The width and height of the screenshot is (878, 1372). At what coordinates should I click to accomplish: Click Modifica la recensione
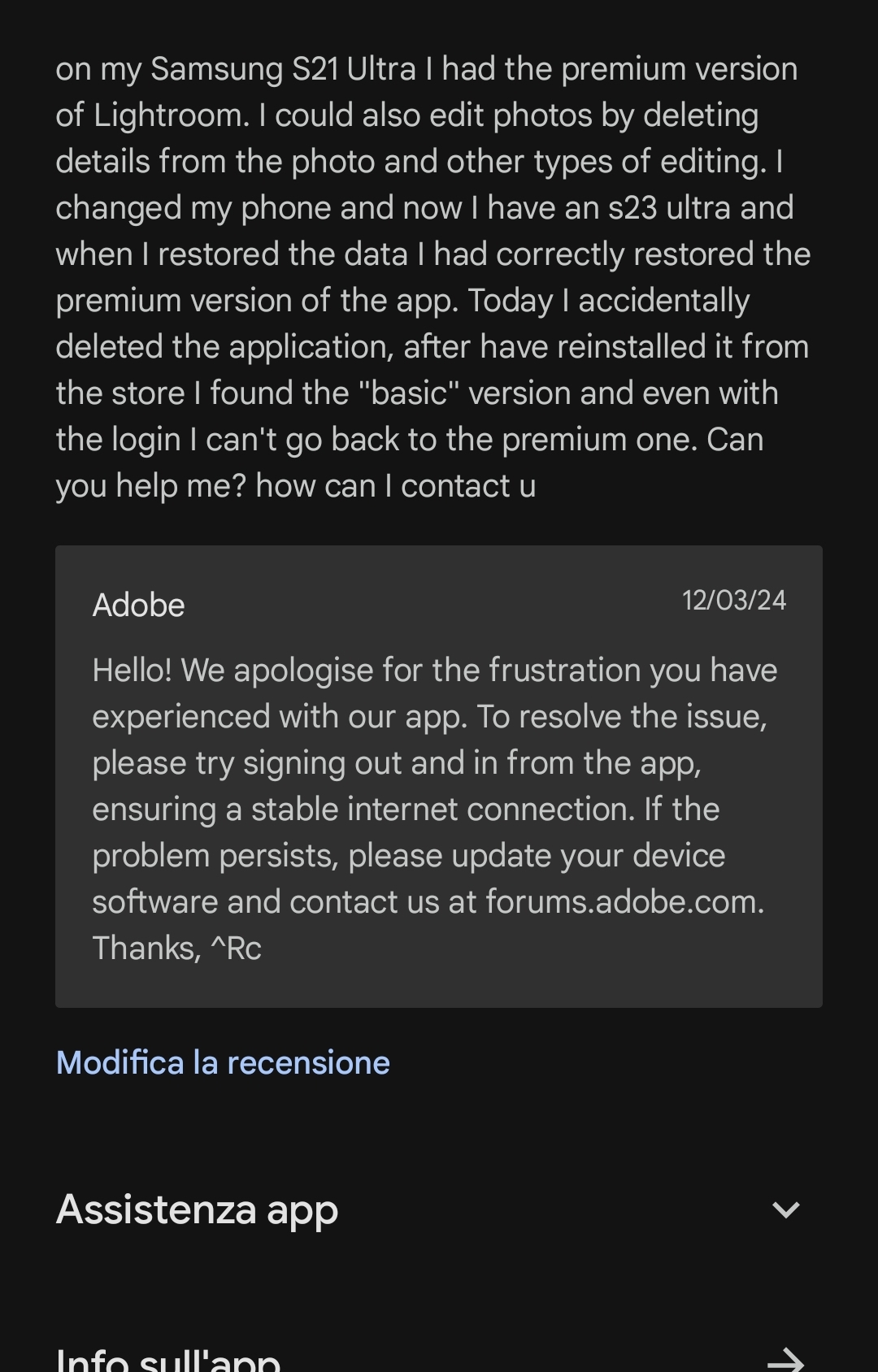click(x=222, y=1062)
